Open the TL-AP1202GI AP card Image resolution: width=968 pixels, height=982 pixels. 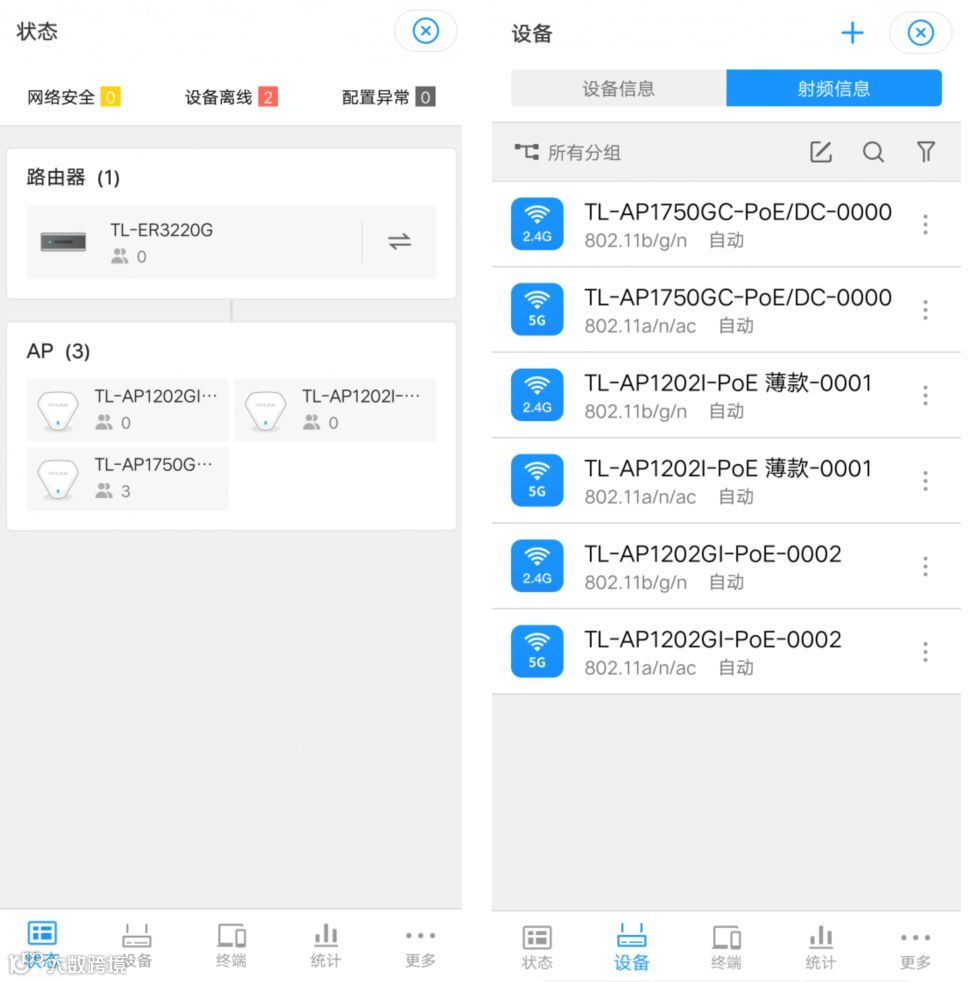click(127, 410)
